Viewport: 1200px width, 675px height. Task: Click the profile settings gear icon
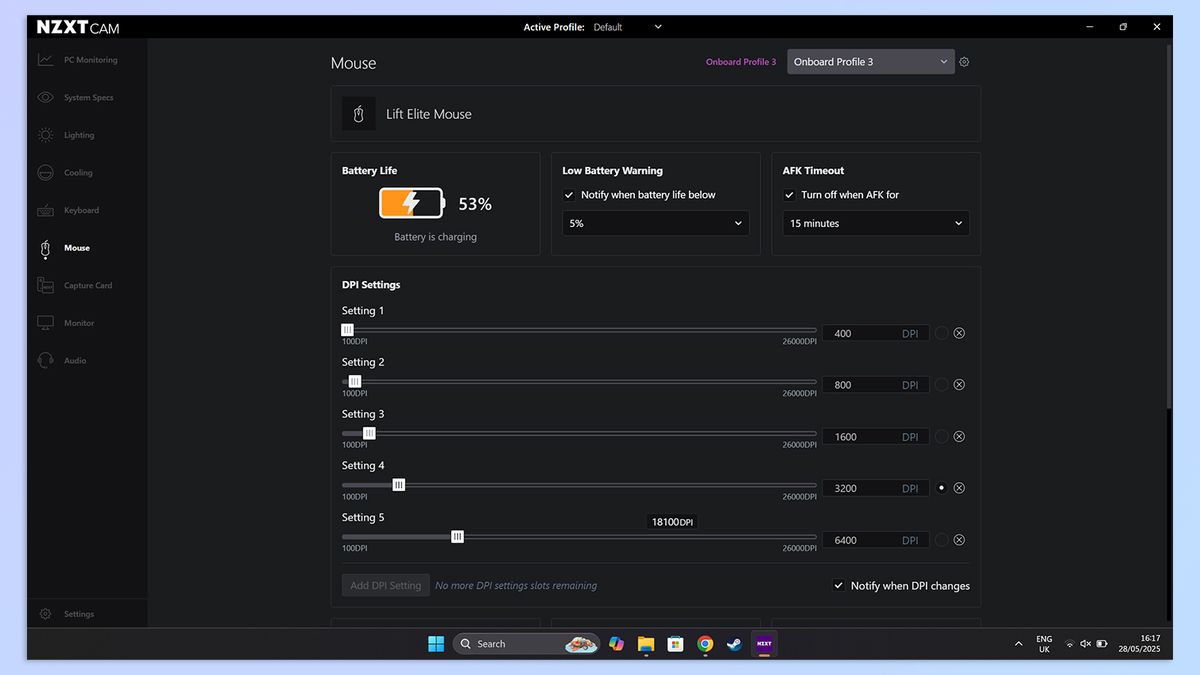point(963,61)
